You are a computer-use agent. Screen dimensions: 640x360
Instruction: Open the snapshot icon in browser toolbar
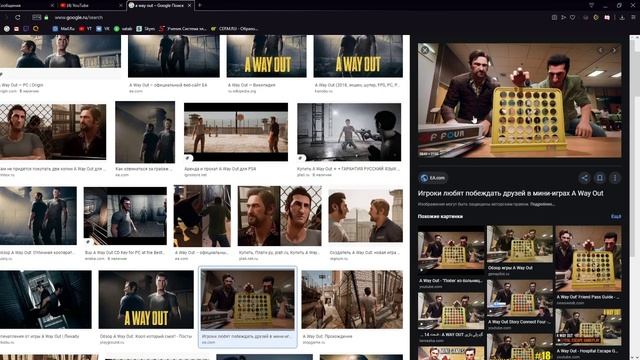tap(554, 18)
